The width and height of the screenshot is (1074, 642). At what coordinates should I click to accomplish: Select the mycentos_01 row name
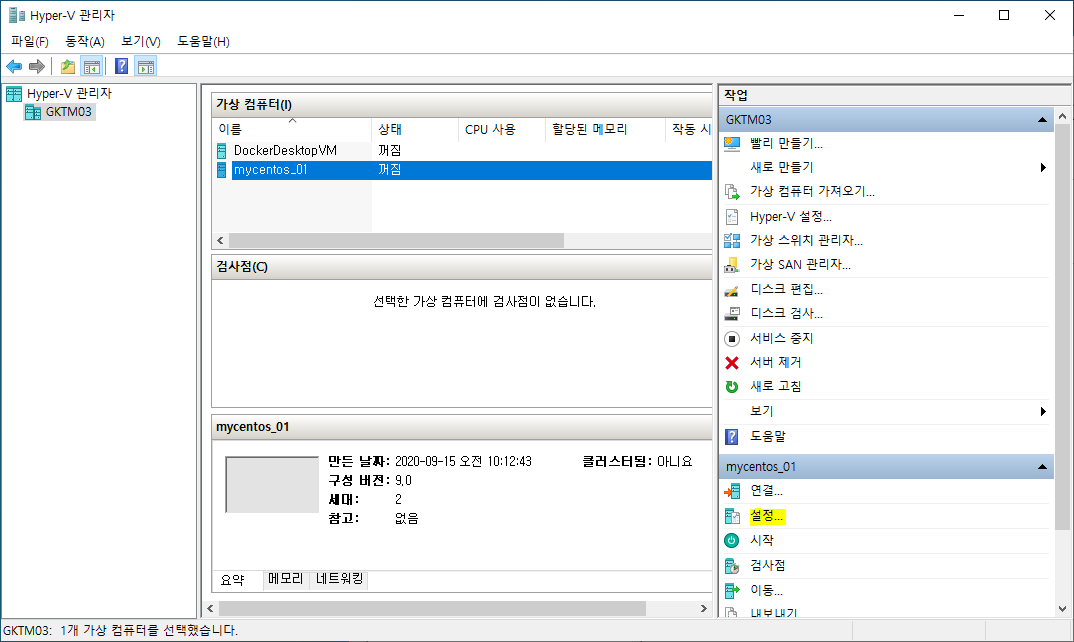271,170
